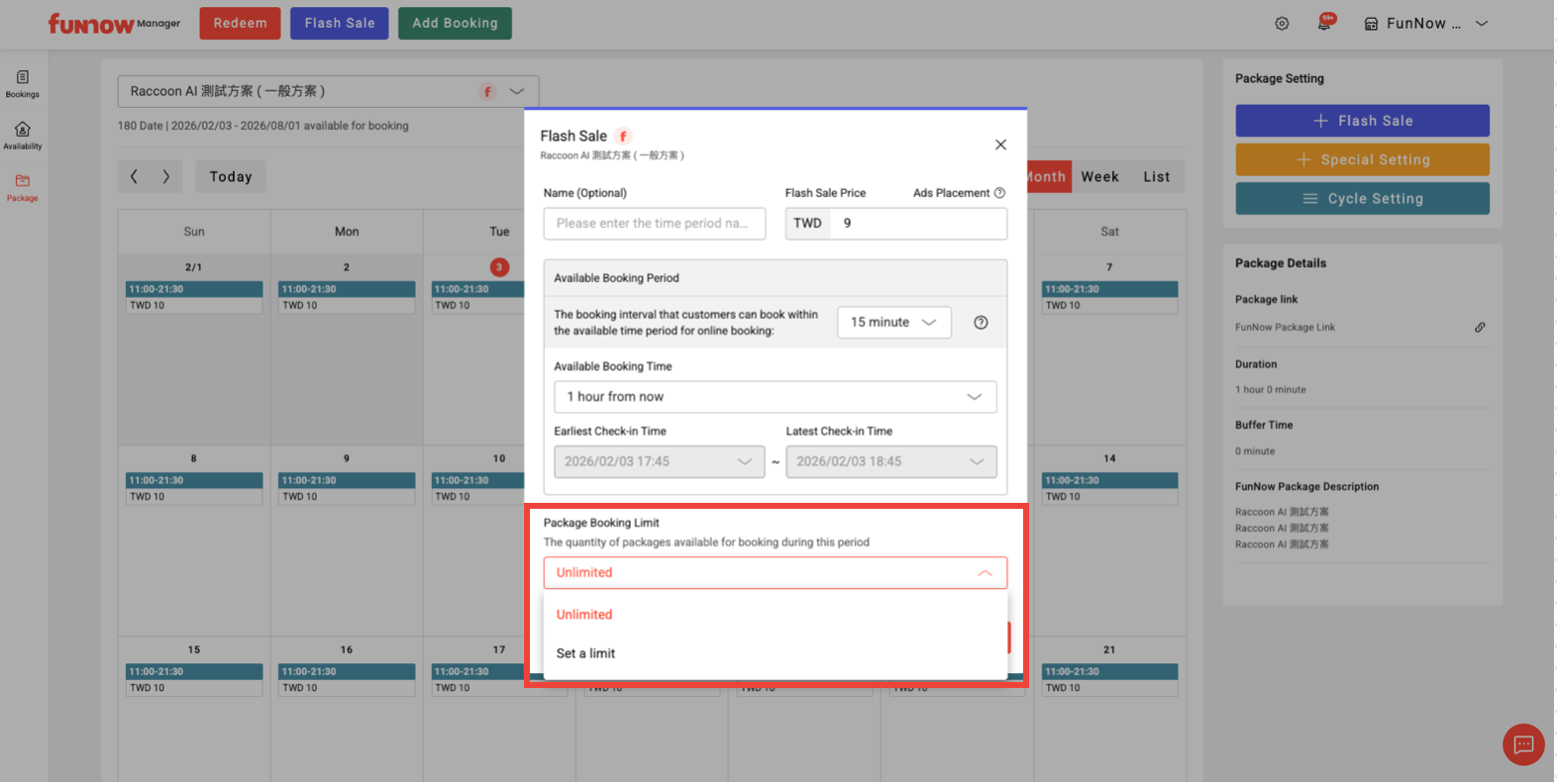The width and height of the screenshot is (1557, 784).
Task: Select the Set a limit option
Action: pos(586,654)
